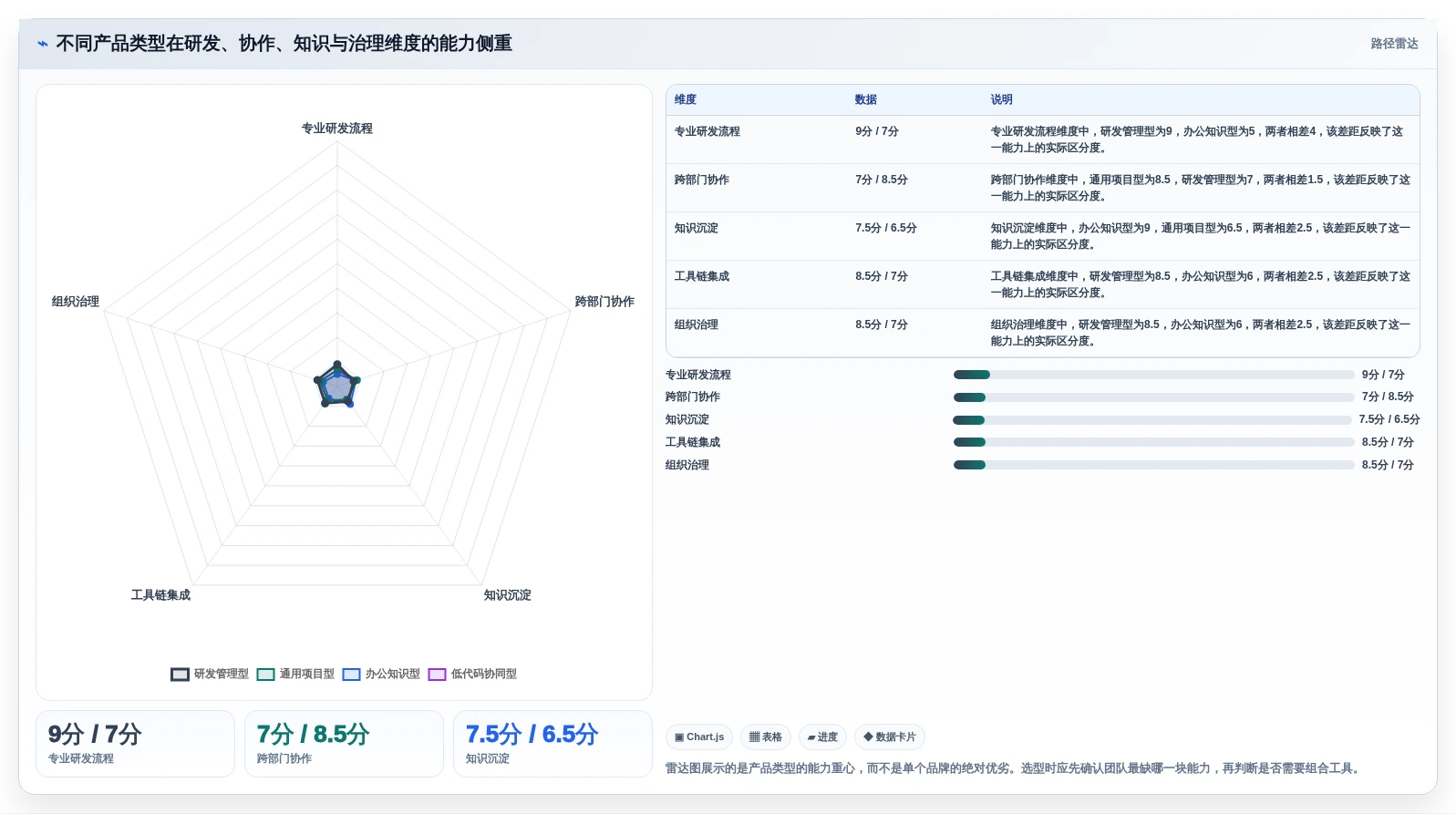Click the 工具链集成 progress bar
1456x814 pixels.
point(1153,442)
